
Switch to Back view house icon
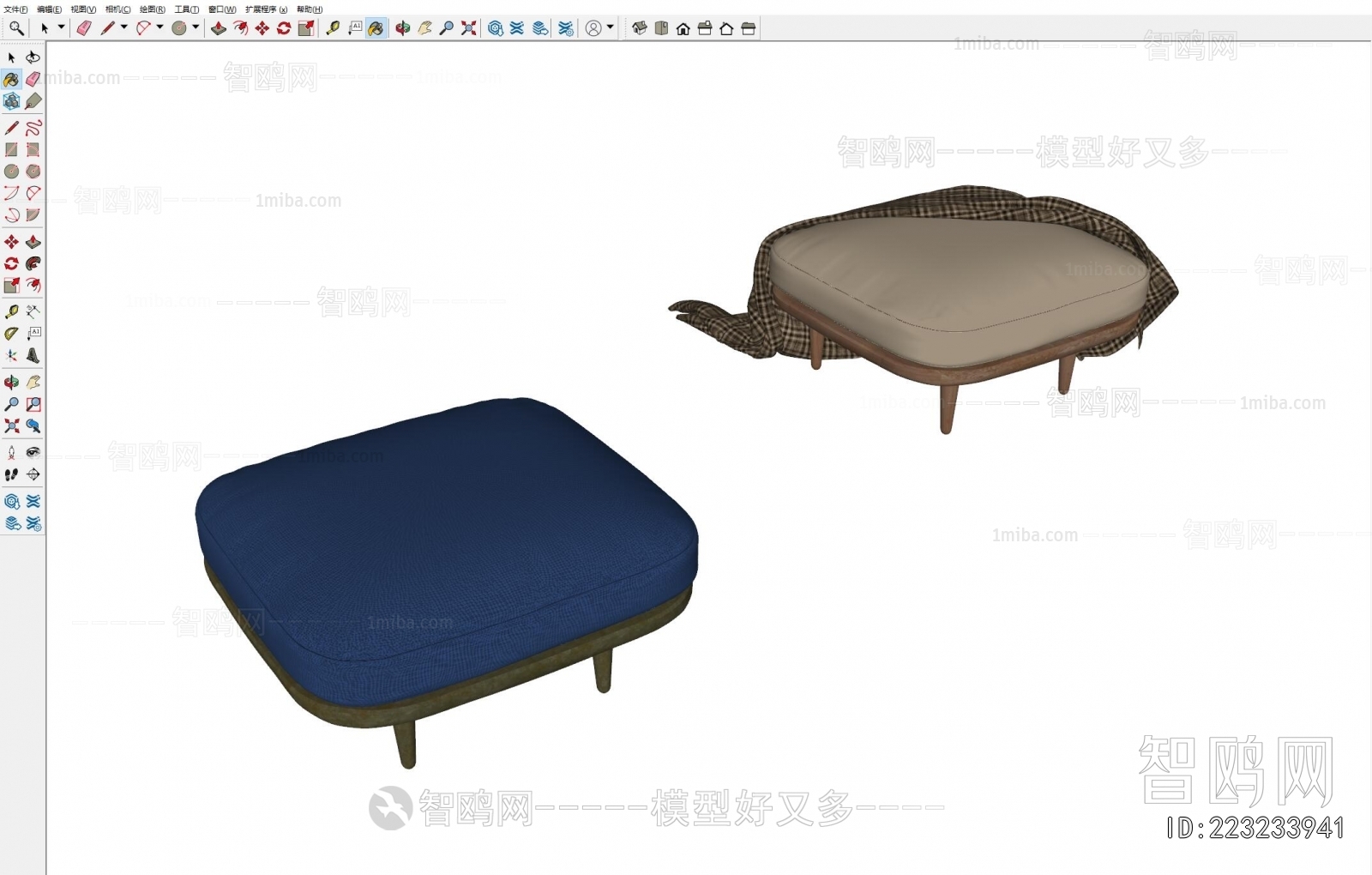click(726, 28)
